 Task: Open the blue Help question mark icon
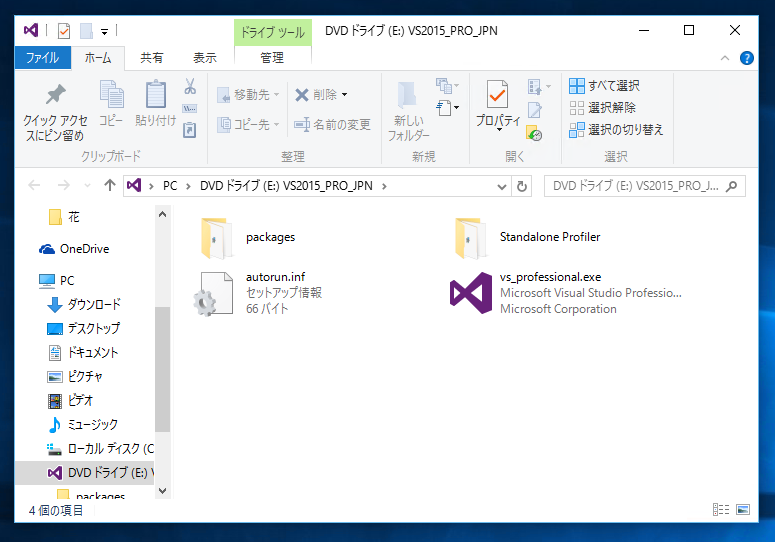pyautogui.click(x=746, y=58)
